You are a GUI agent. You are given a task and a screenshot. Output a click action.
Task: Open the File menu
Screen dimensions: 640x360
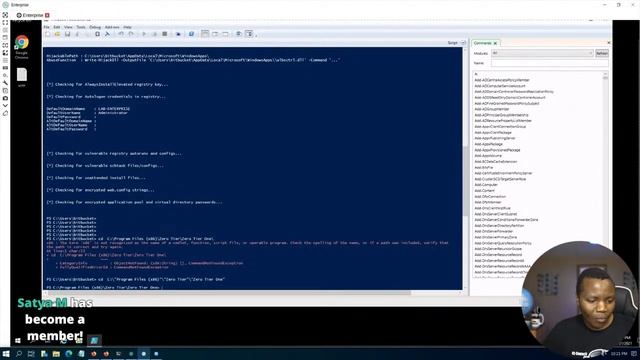tap(47, 27)
